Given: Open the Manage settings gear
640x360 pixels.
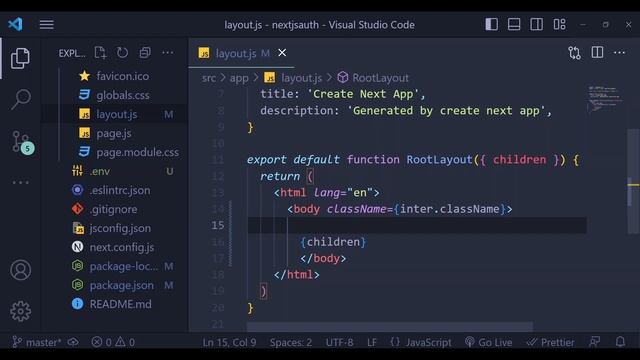Looking at the screenshot, I should 20,311.
